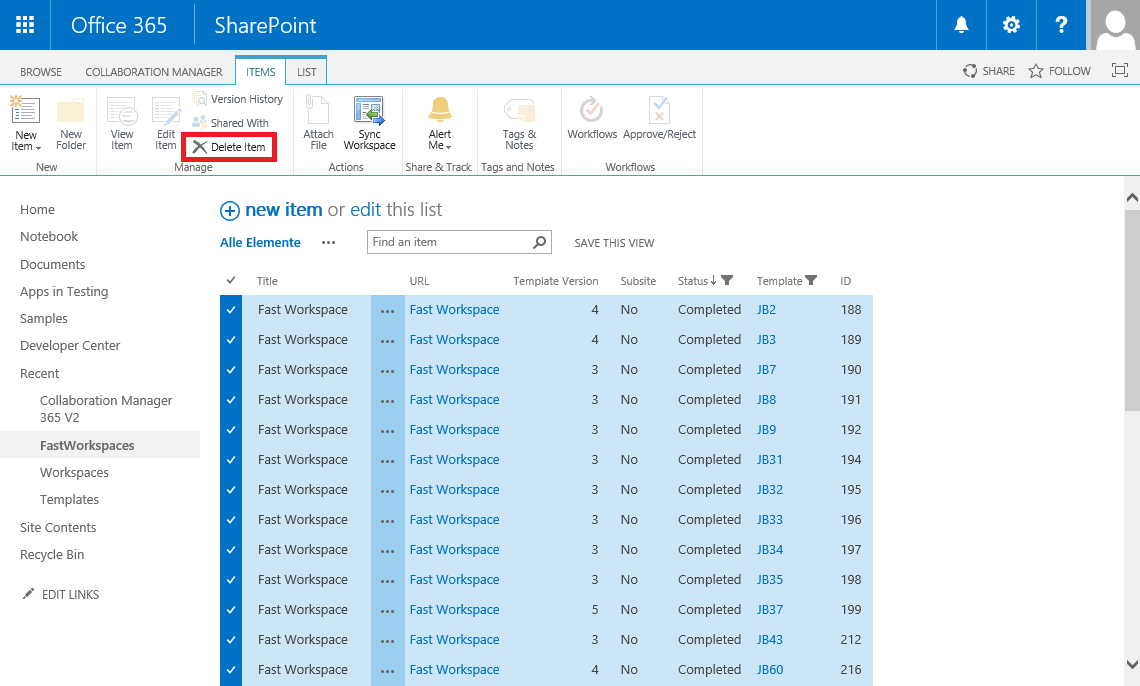Open the ellipsis menu for row JB8
Screen dimensions: 1140x686
coord(388,400)
